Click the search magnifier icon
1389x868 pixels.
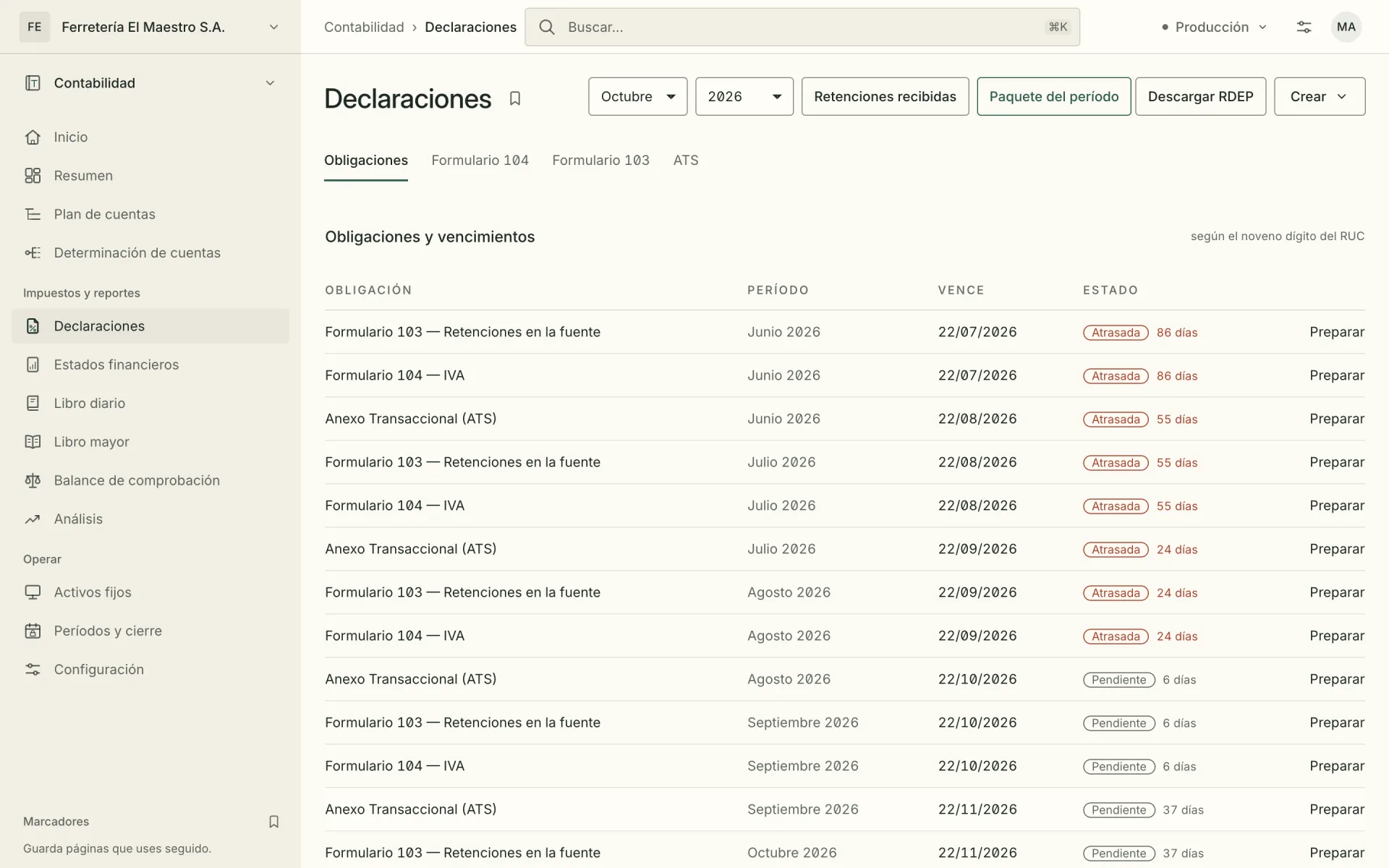click(547, 27)
